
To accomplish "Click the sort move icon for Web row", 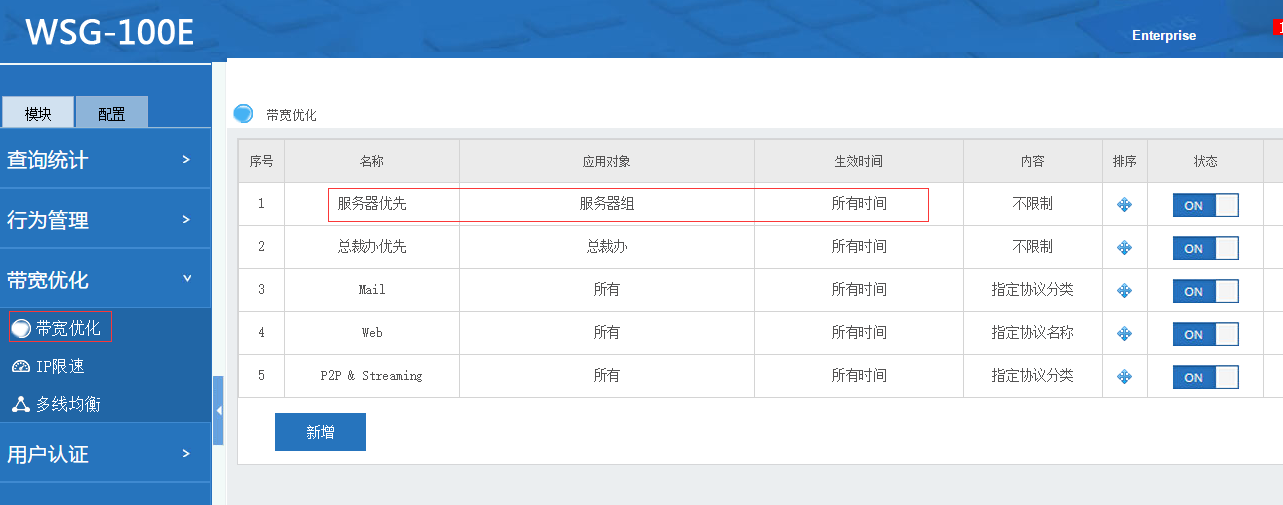I will coord(1124,334).
